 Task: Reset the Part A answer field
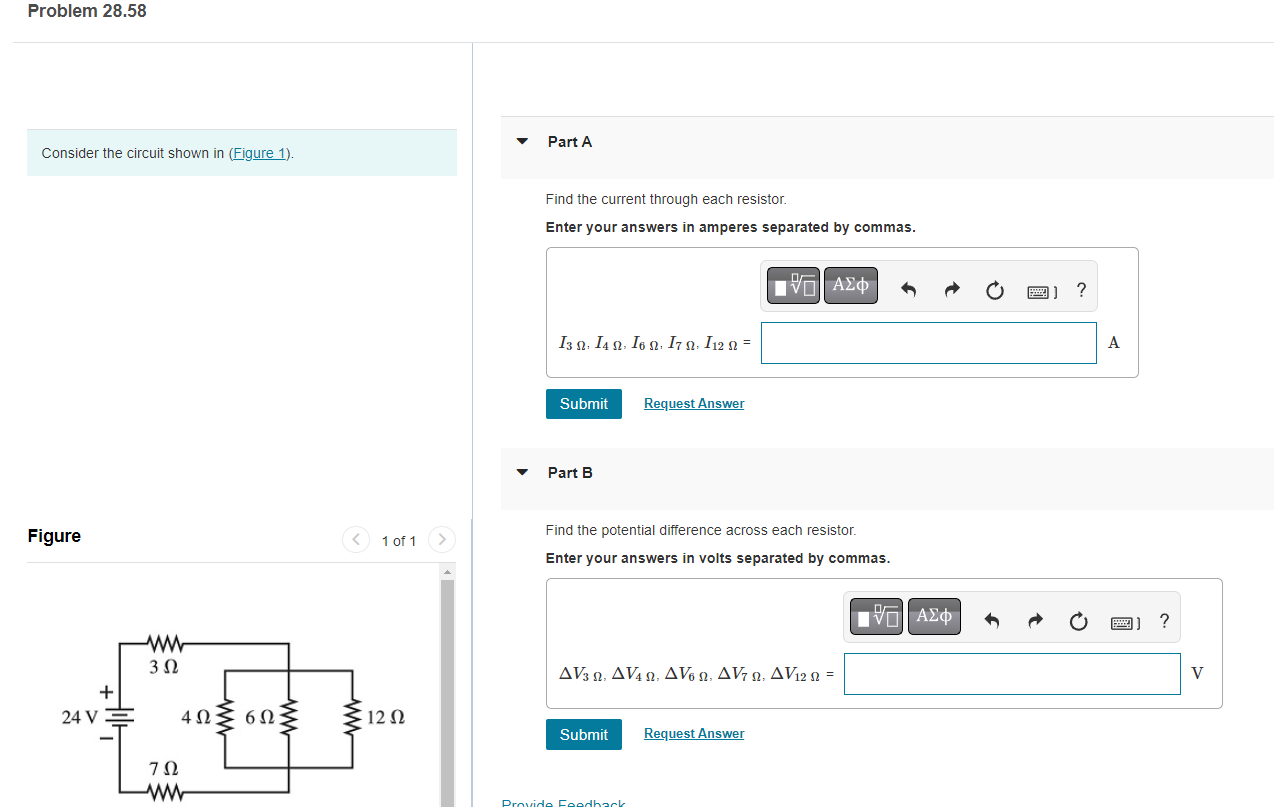coord(994,290)
